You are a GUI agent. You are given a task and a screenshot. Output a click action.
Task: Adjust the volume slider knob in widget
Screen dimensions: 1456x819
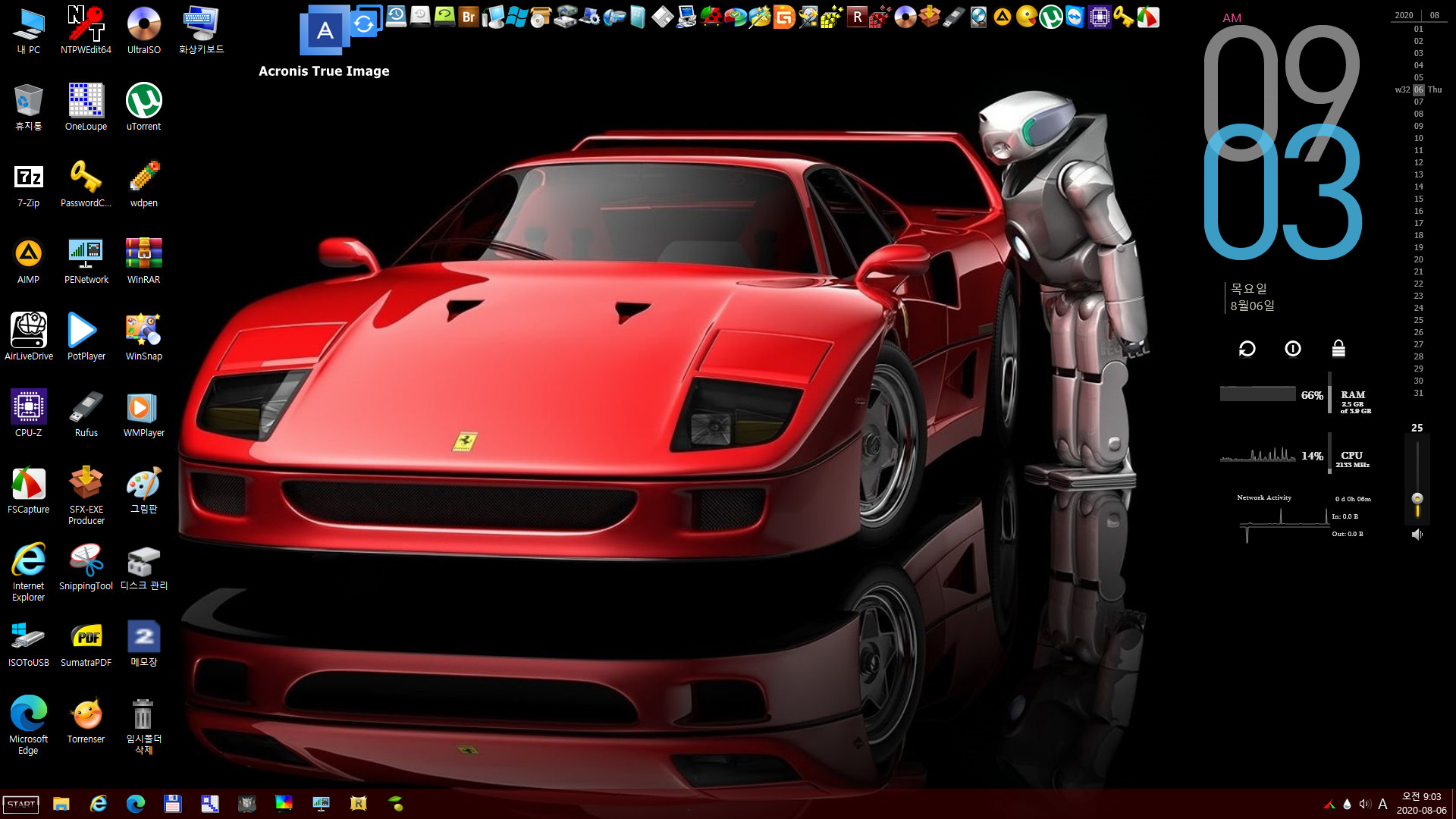coord(1417,498)
